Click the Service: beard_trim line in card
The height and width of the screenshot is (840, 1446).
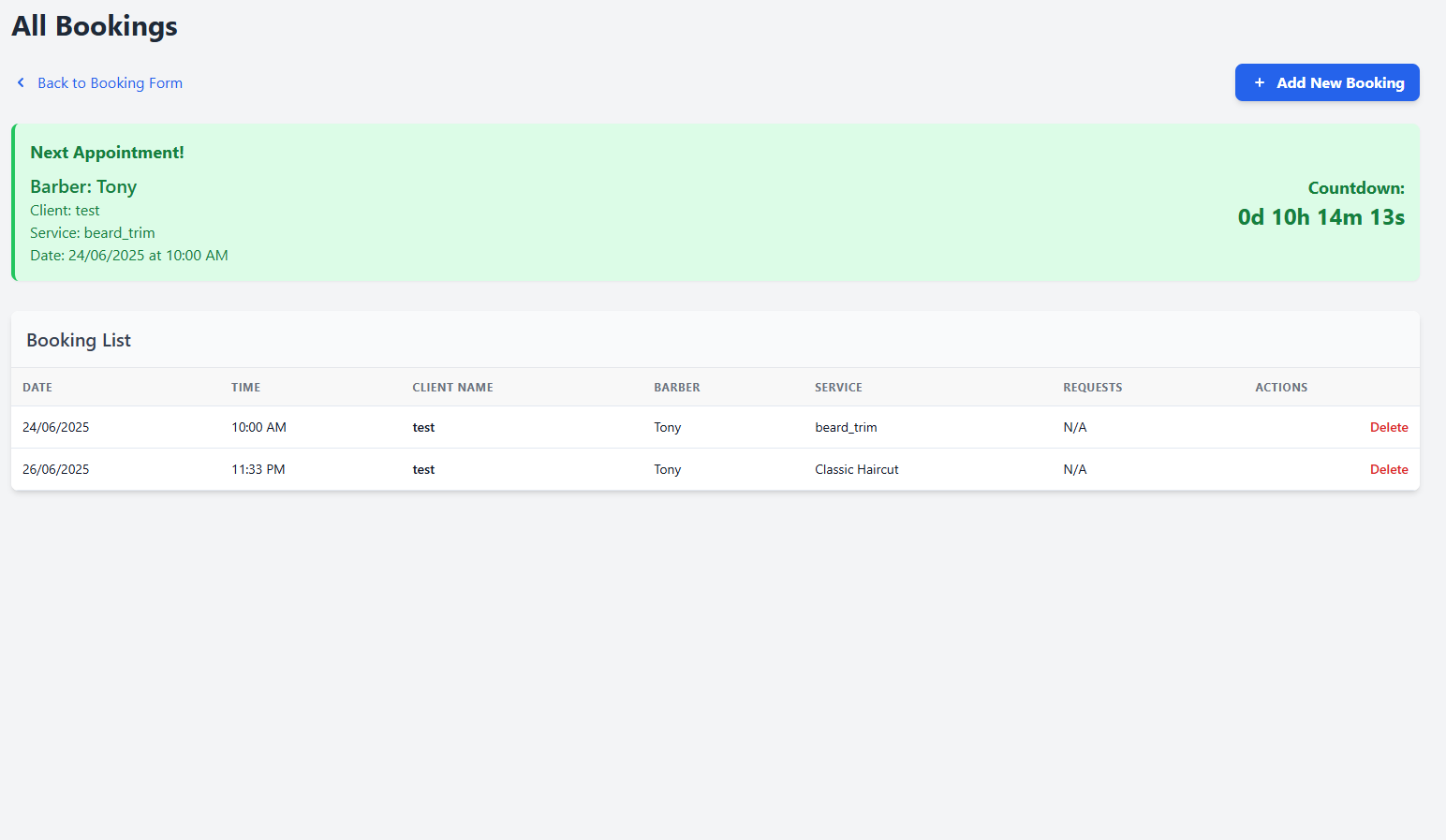click(x=93, y=233)
